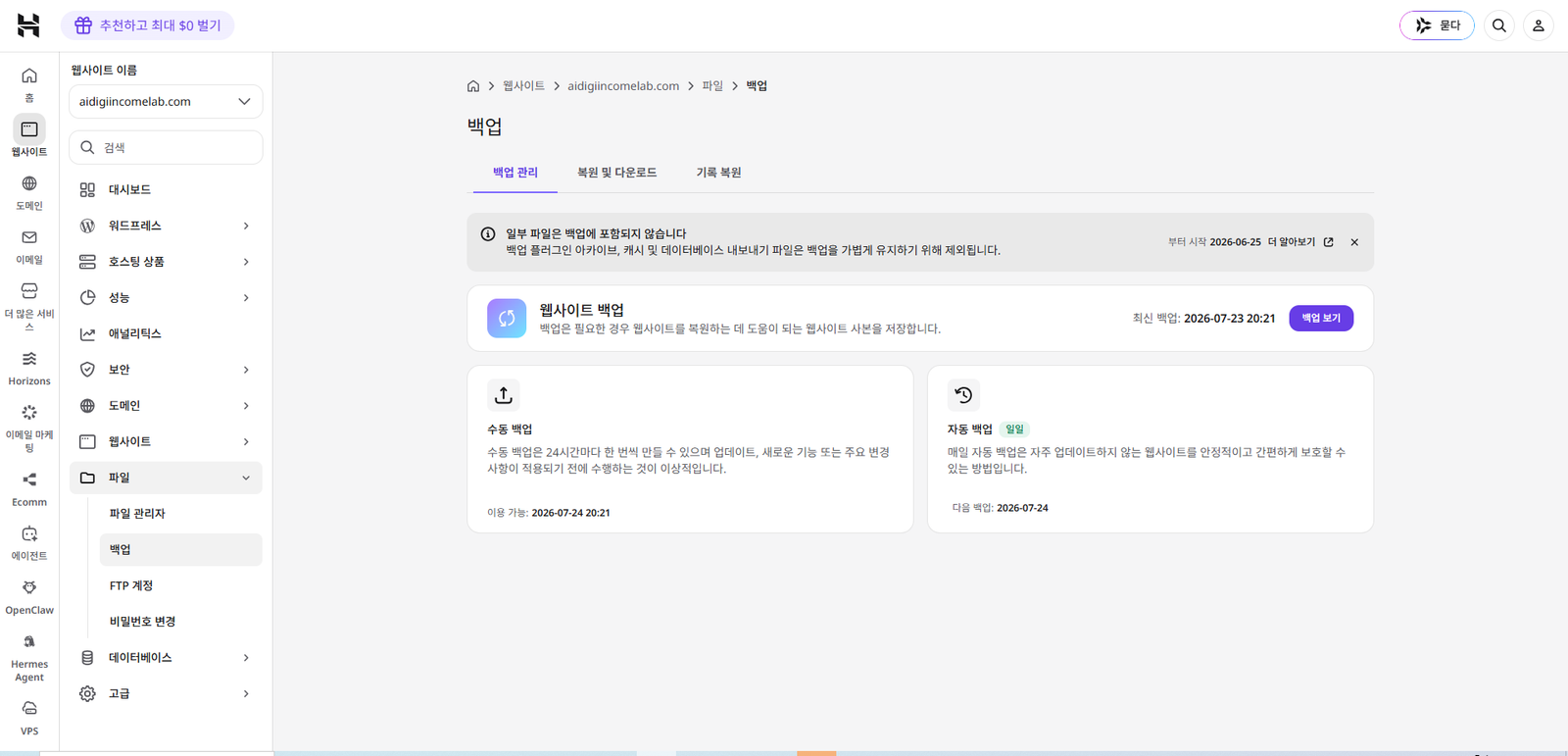Open FTP 계정 in the sidebar

pyautogui.click(x=181, y=586)
